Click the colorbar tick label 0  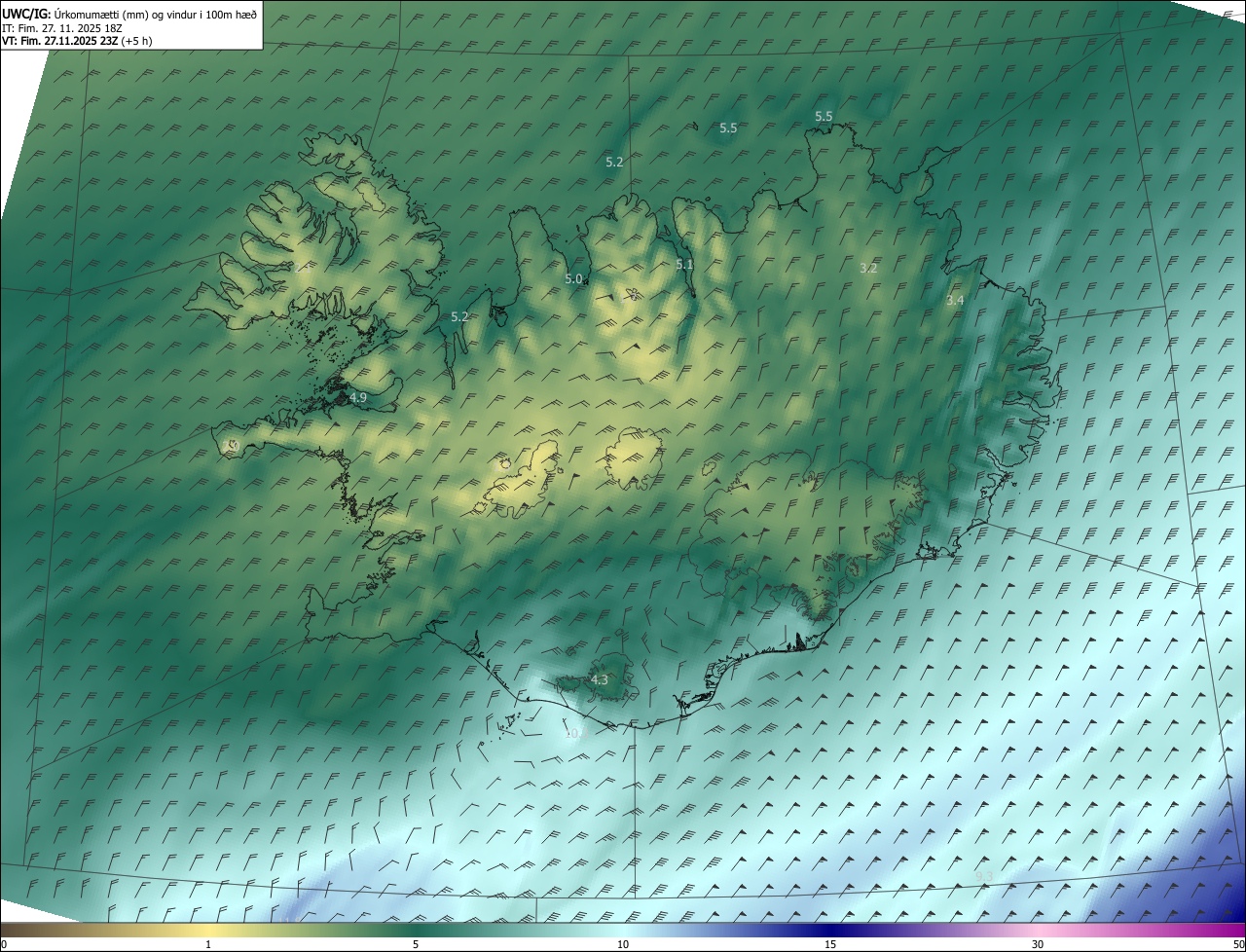[4, 944]
